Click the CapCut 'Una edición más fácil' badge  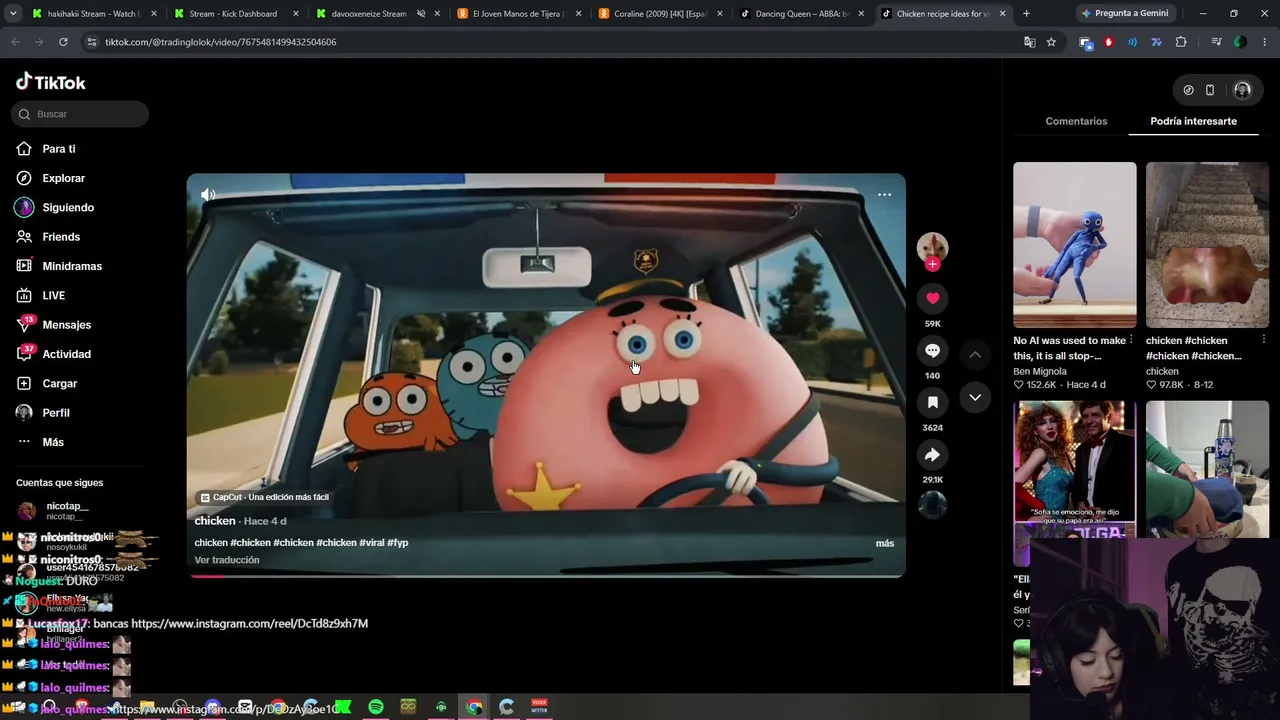point(265,497)
